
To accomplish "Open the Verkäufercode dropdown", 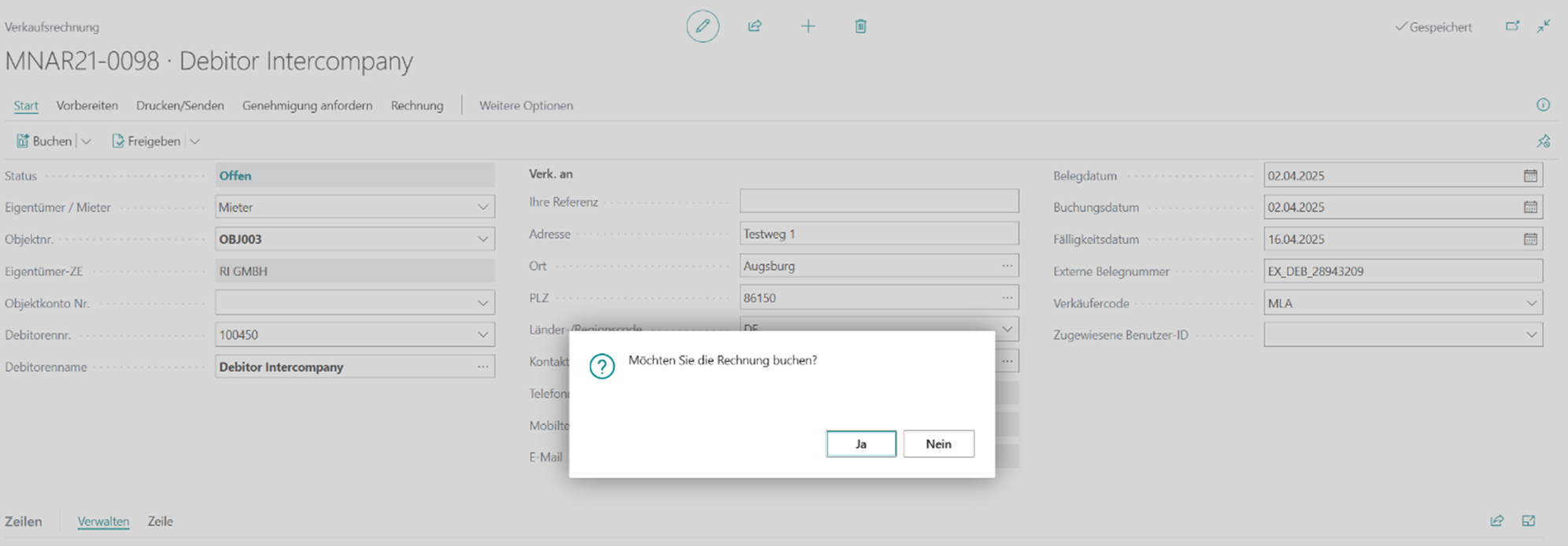I will coord(1531,303).
